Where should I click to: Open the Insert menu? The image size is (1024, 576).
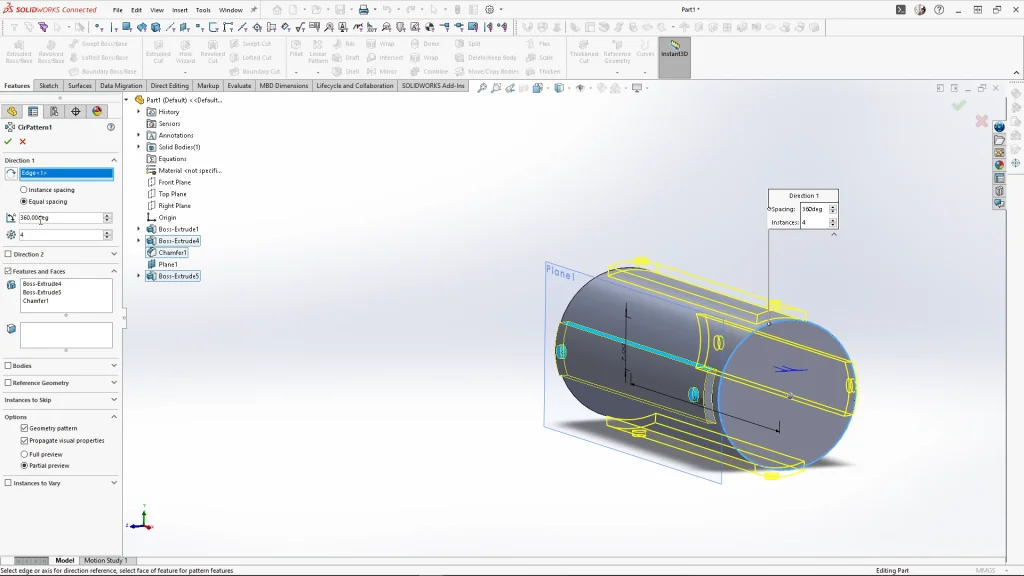pyautogui.click(x=179, y=10)
